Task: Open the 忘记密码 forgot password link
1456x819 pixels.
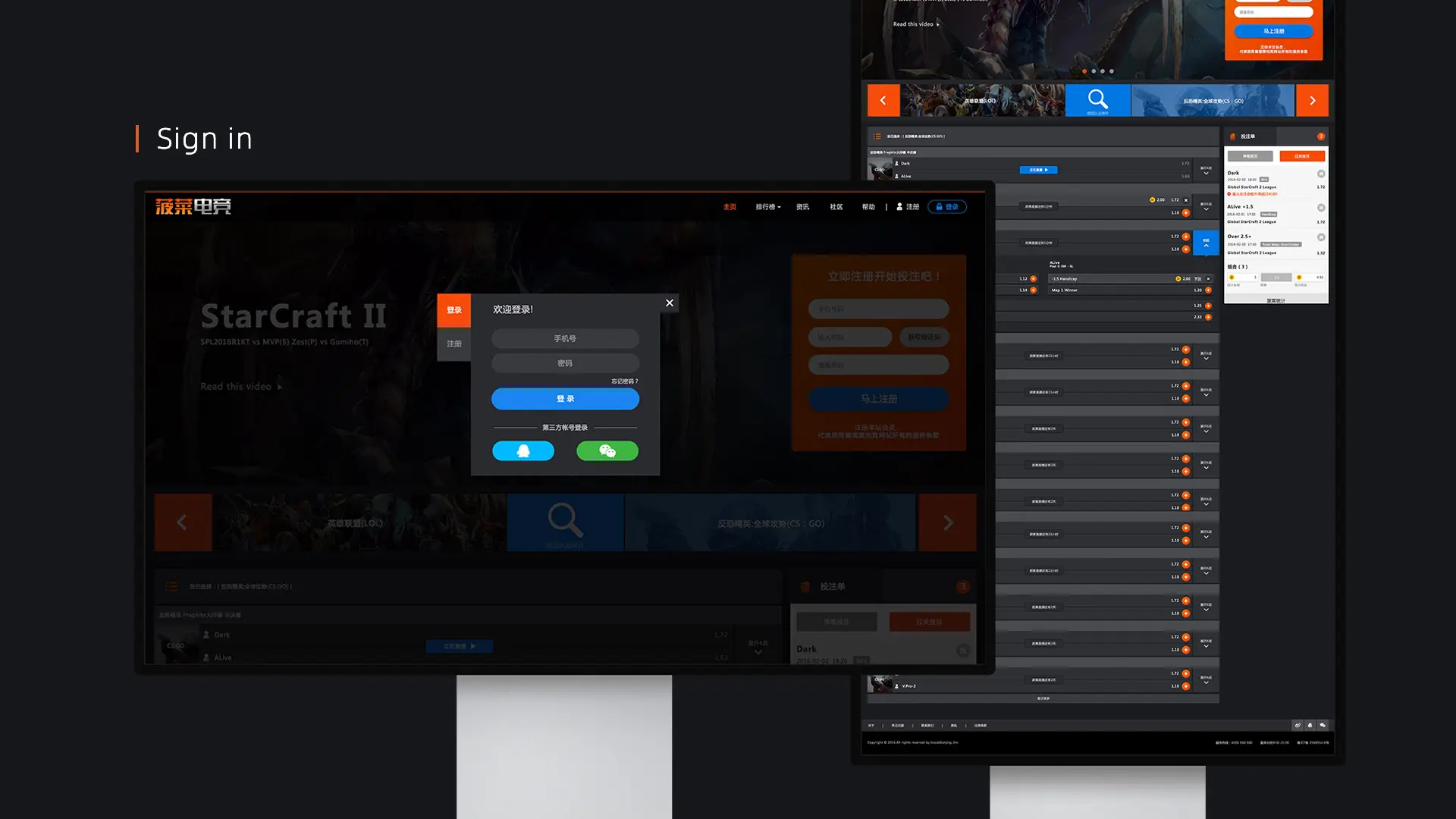Action: tap(625, 381)
